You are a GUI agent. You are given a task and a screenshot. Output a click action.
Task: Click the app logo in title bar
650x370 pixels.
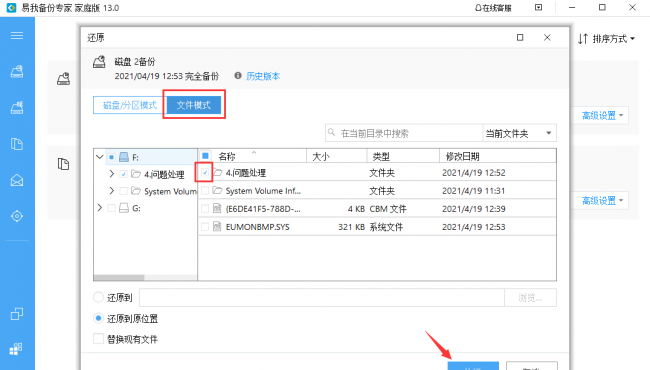(11, 8)
